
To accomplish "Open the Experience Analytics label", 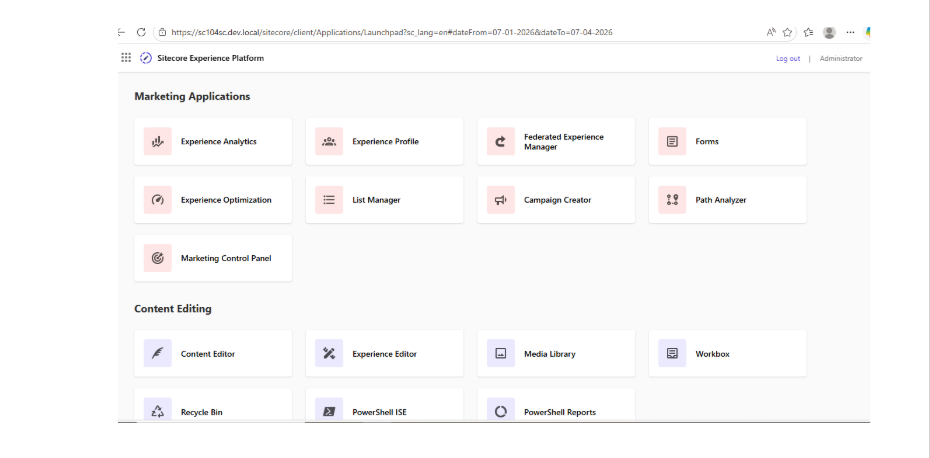I will pyautogui.click(x=219, y=142).
